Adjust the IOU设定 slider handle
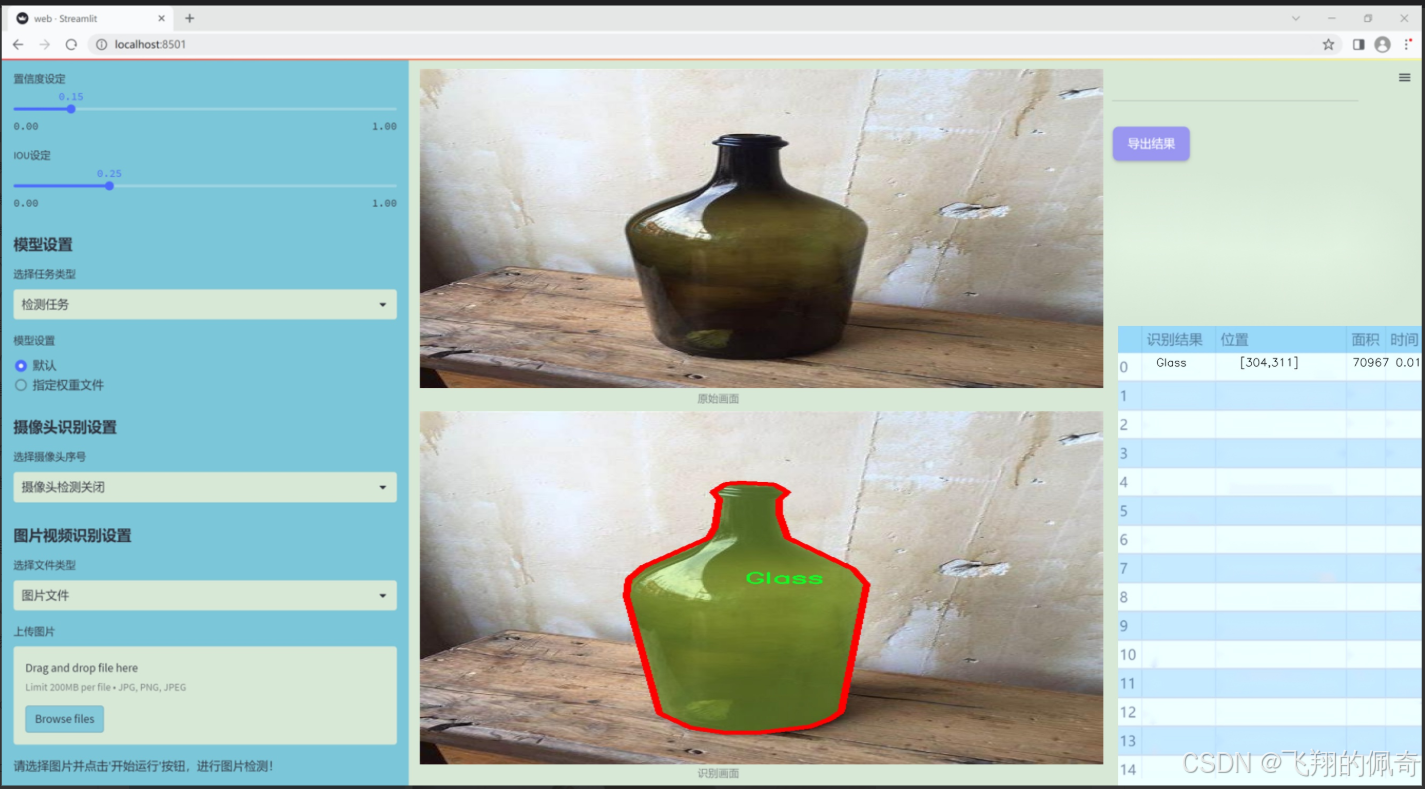This screenshot has height=789, width=1425. [x=109, y=186]
